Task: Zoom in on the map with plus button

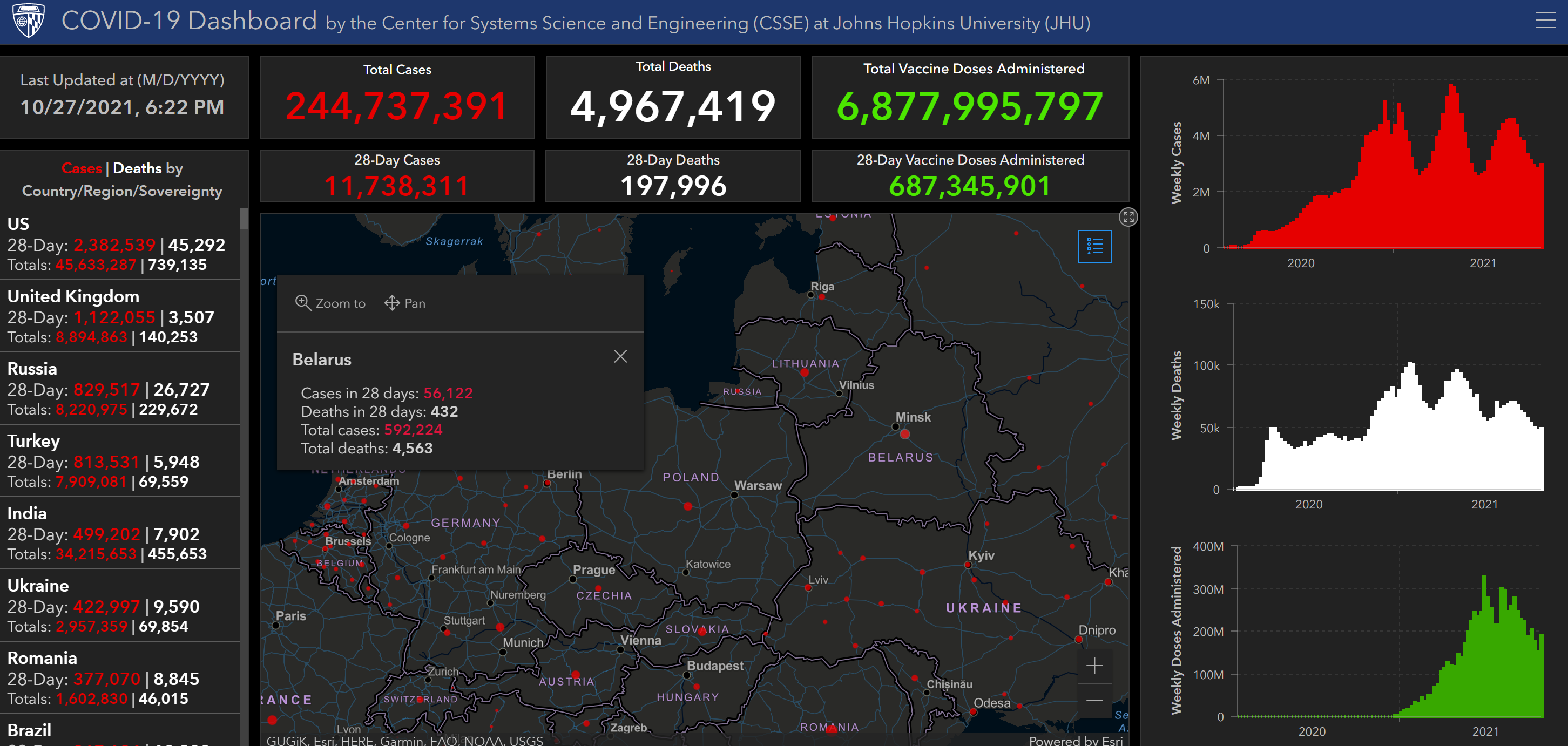Action: coord(1094,666)
